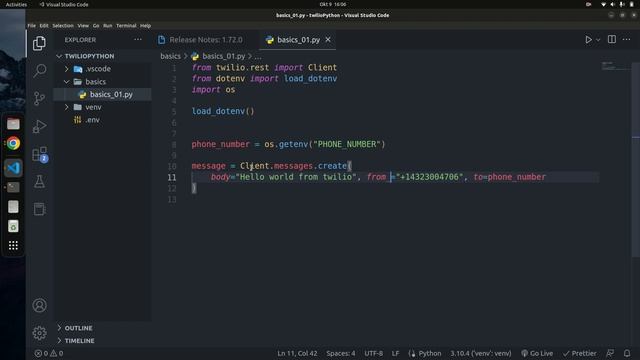Open the Terminal from the dock
The image size is (640, 360).
(13, 187)
